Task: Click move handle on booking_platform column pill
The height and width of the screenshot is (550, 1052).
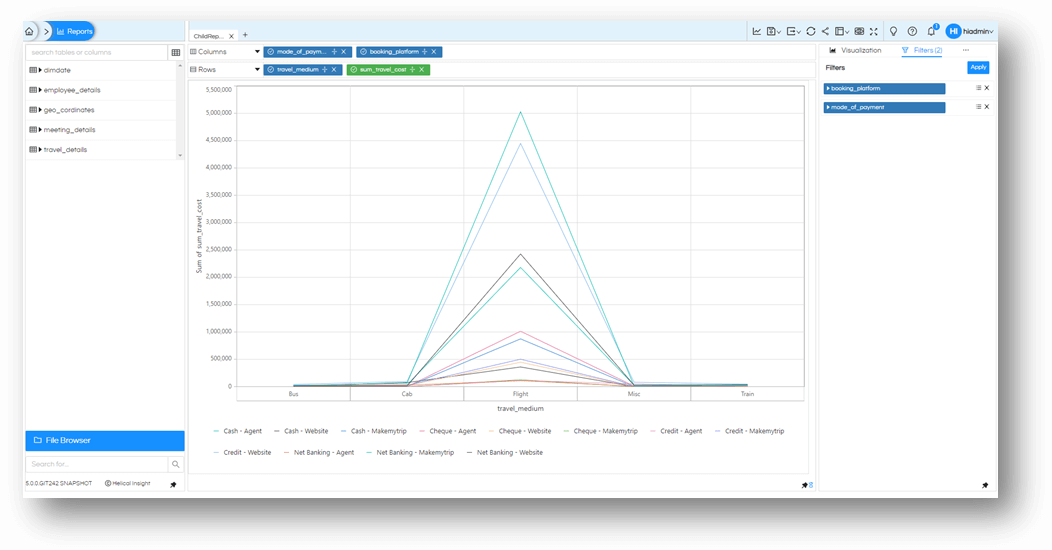Action: [425, 52]
